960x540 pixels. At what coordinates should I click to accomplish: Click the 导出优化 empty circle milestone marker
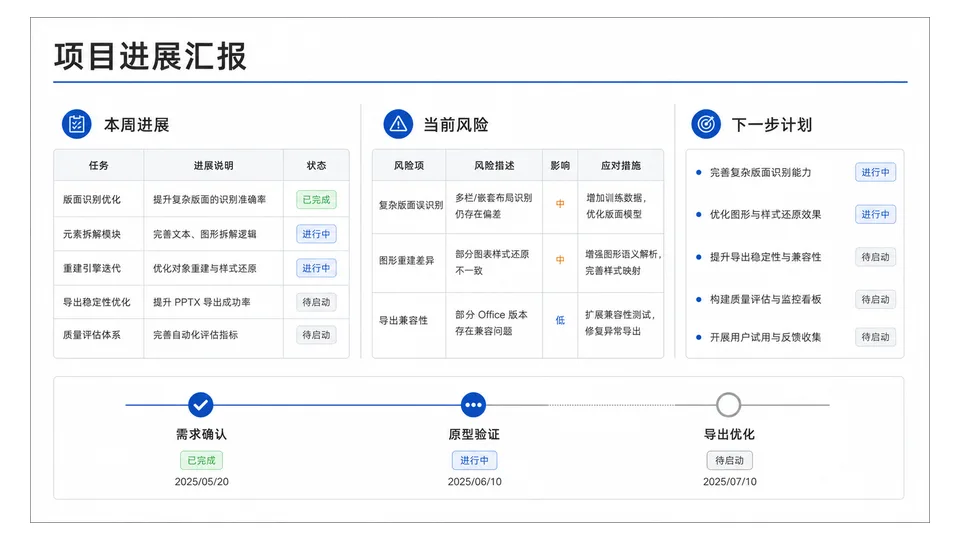point(729,405)
